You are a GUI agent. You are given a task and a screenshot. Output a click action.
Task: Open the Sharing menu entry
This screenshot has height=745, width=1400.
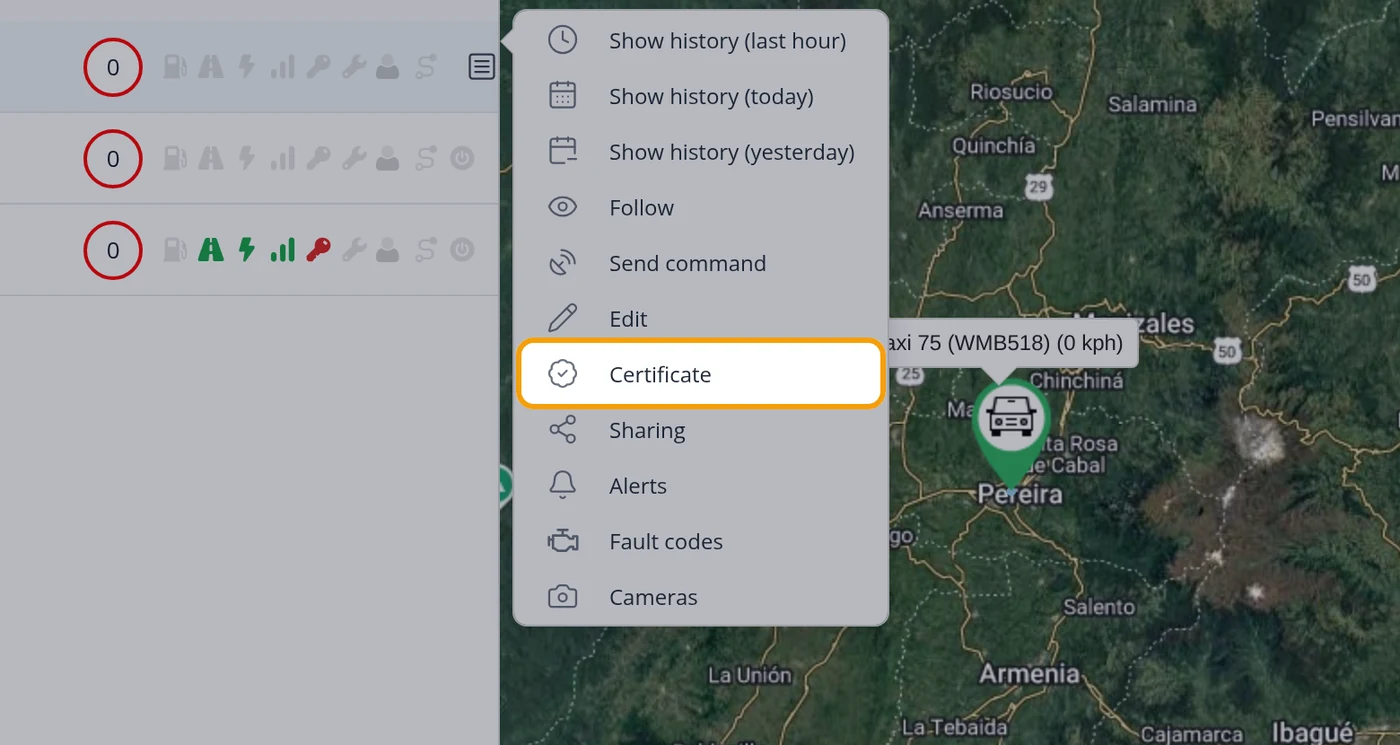(x=700, y=431)
